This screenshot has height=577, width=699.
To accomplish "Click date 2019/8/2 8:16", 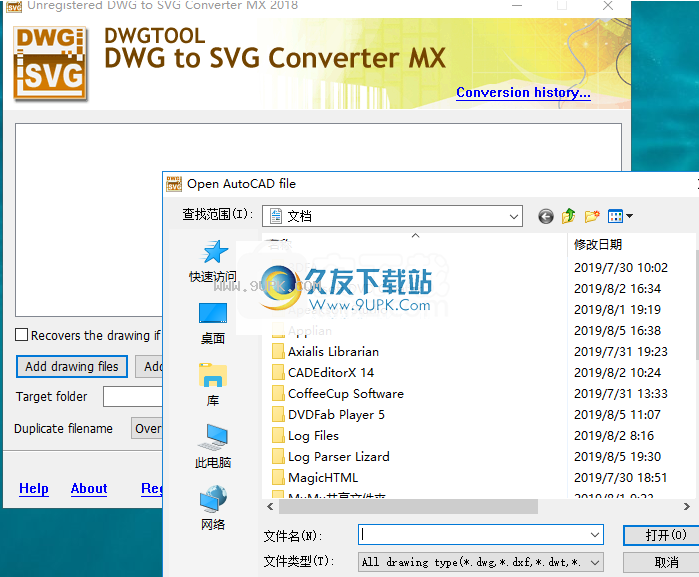I will pyautogui.click(x=614, y=435).
